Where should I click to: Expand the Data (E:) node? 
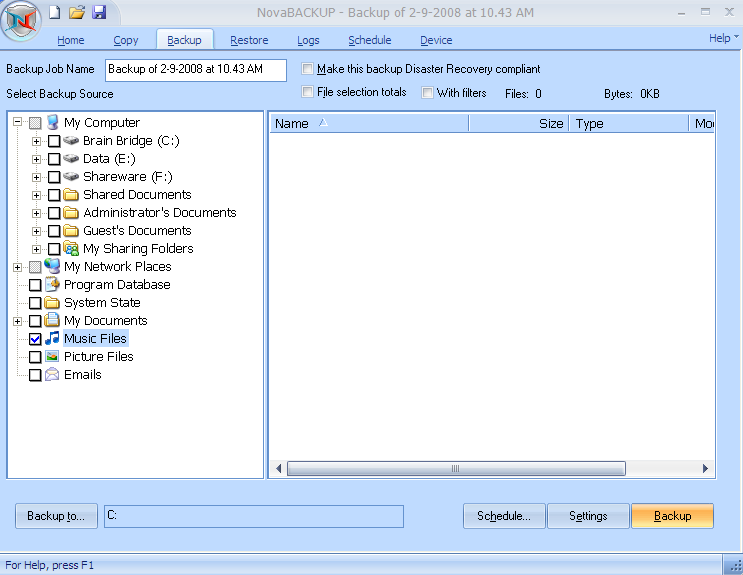click(36, 159)
